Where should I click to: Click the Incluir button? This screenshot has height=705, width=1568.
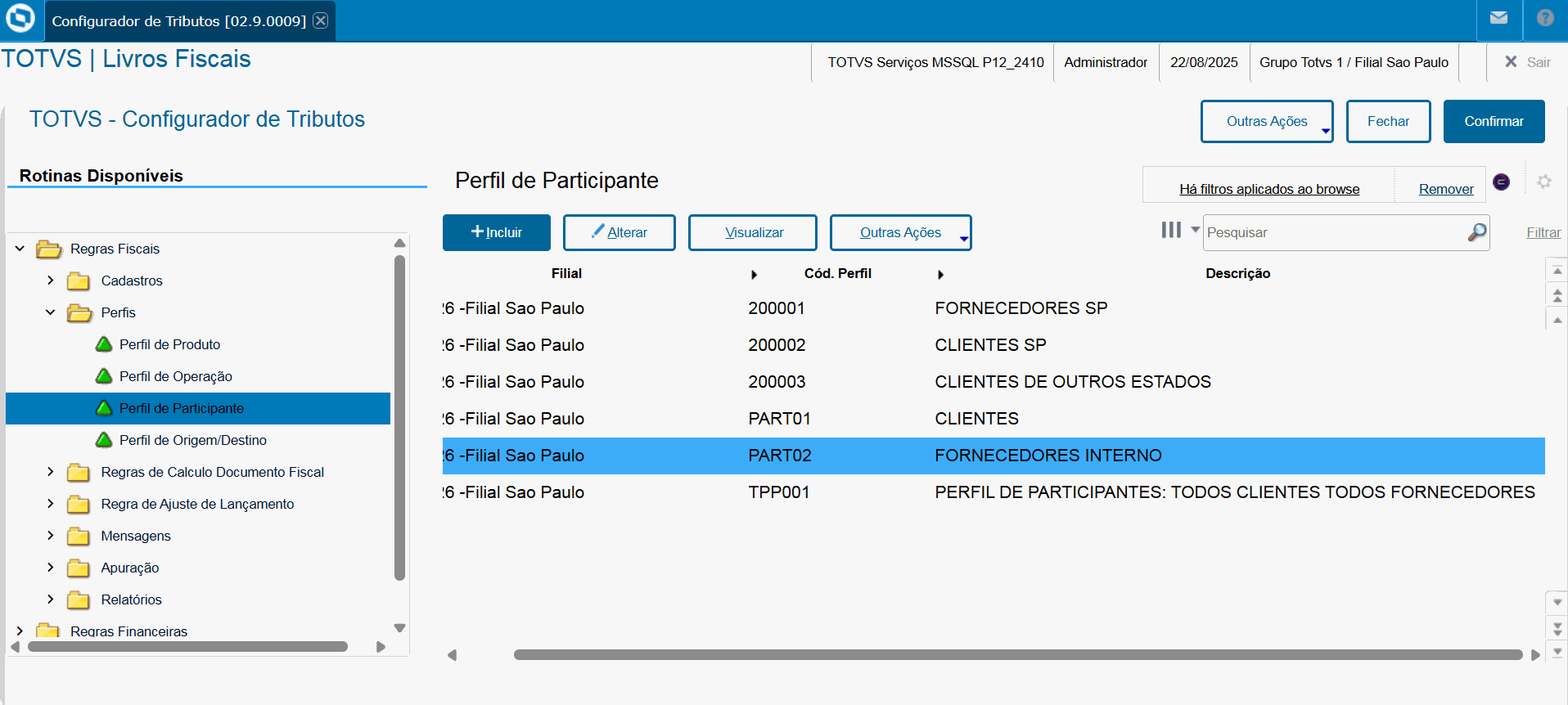(x=496, y=232)
